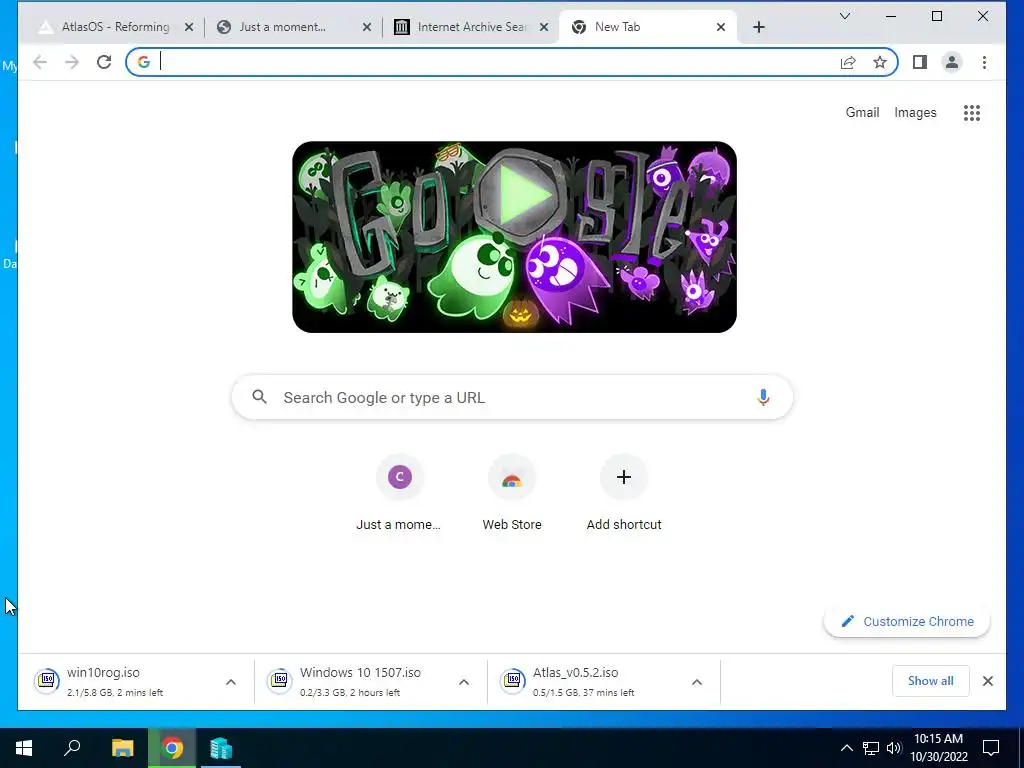Image resolution: width=1024 pixels, height=768 pixels.
Task: Go forward to the next page
Action: coord(72,62)
